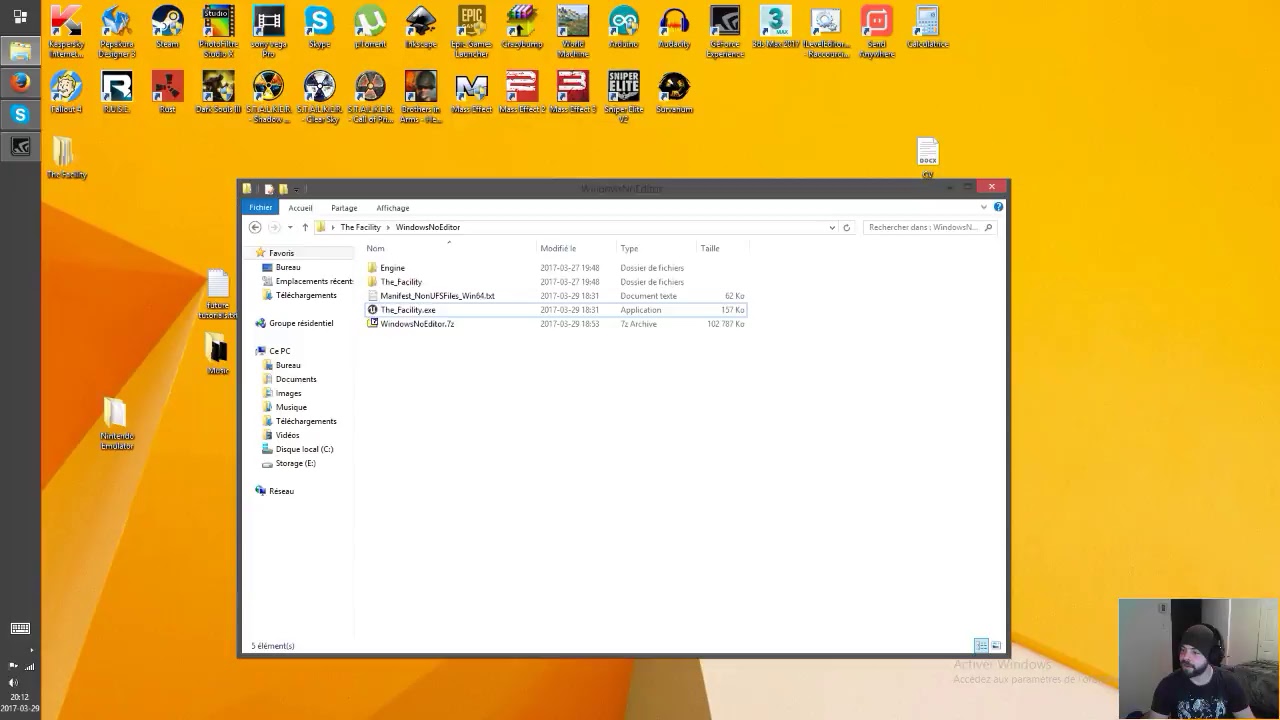Select Kaspersky Internet Security desktop icon
Screen dimensions: 1280x720
tap(66, 32)
